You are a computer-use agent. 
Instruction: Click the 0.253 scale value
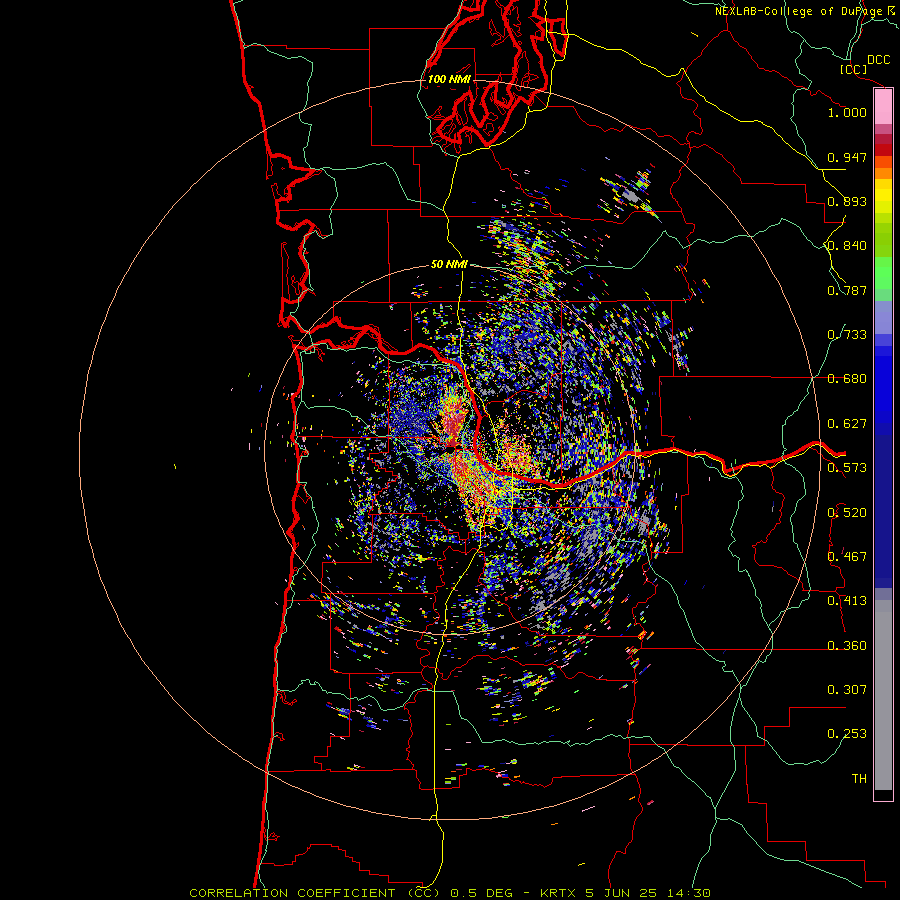847,734
